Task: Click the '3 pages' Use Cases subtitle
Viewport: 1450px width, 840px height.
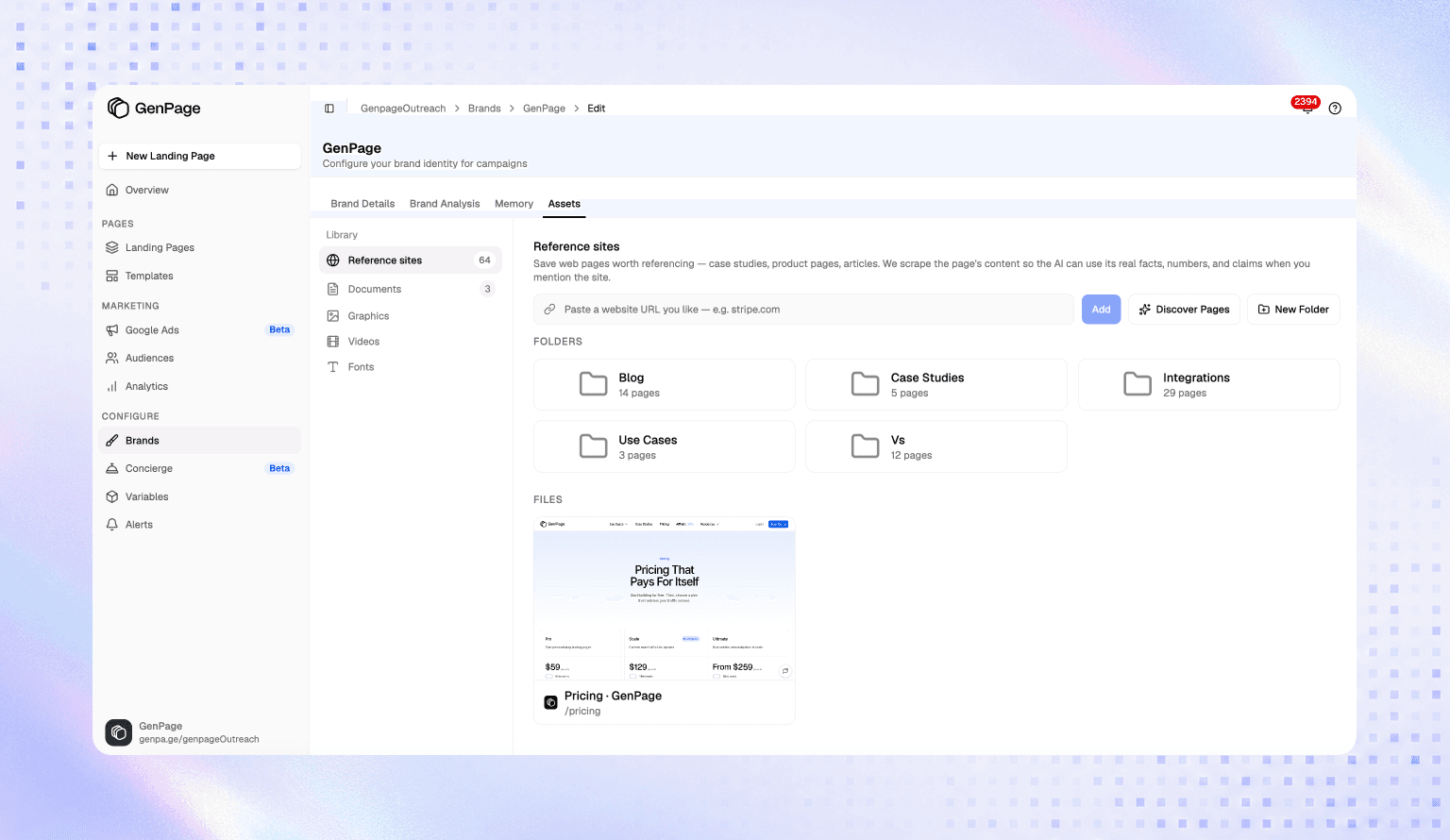Action: point(637,456)
